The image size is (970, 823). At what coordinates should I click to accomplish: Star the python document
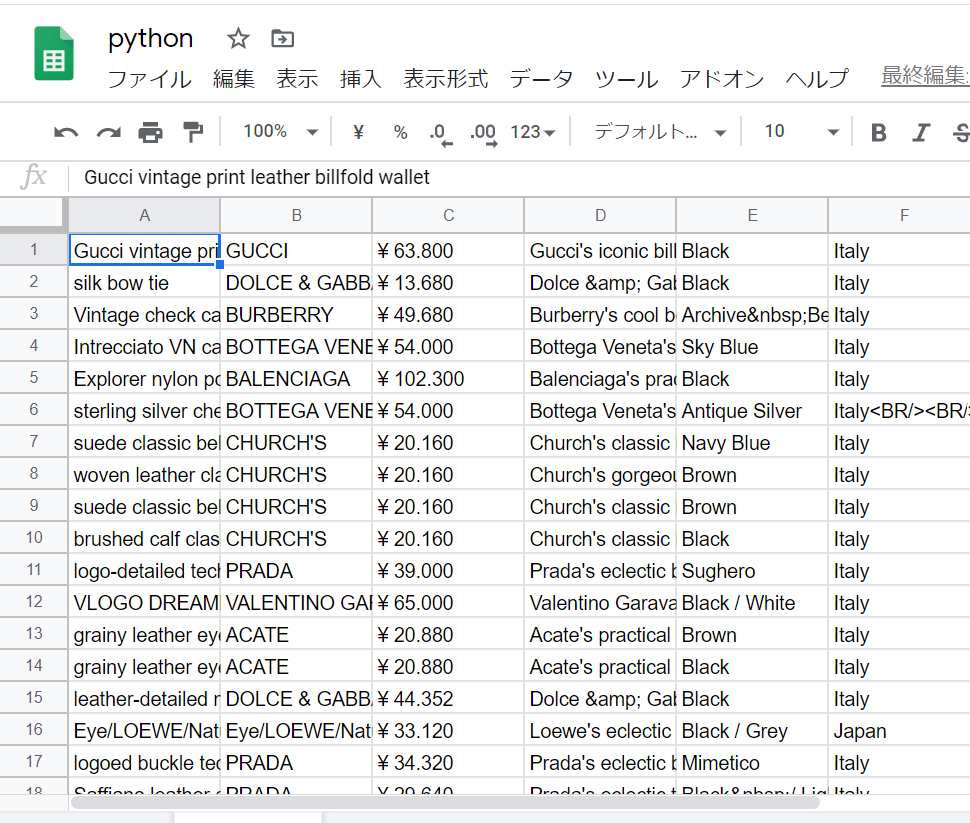(x=238, y=39)
